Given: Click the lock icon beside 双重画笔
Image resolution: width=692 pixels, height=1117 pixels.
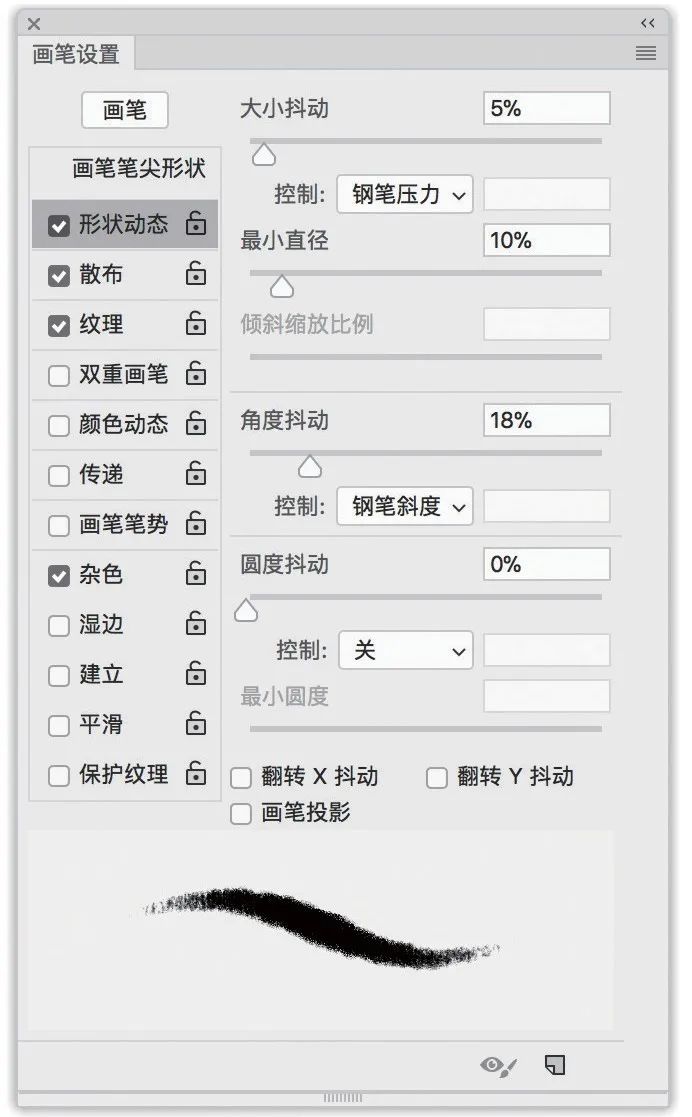Looking at the screenshot, I should click(196, 373).
